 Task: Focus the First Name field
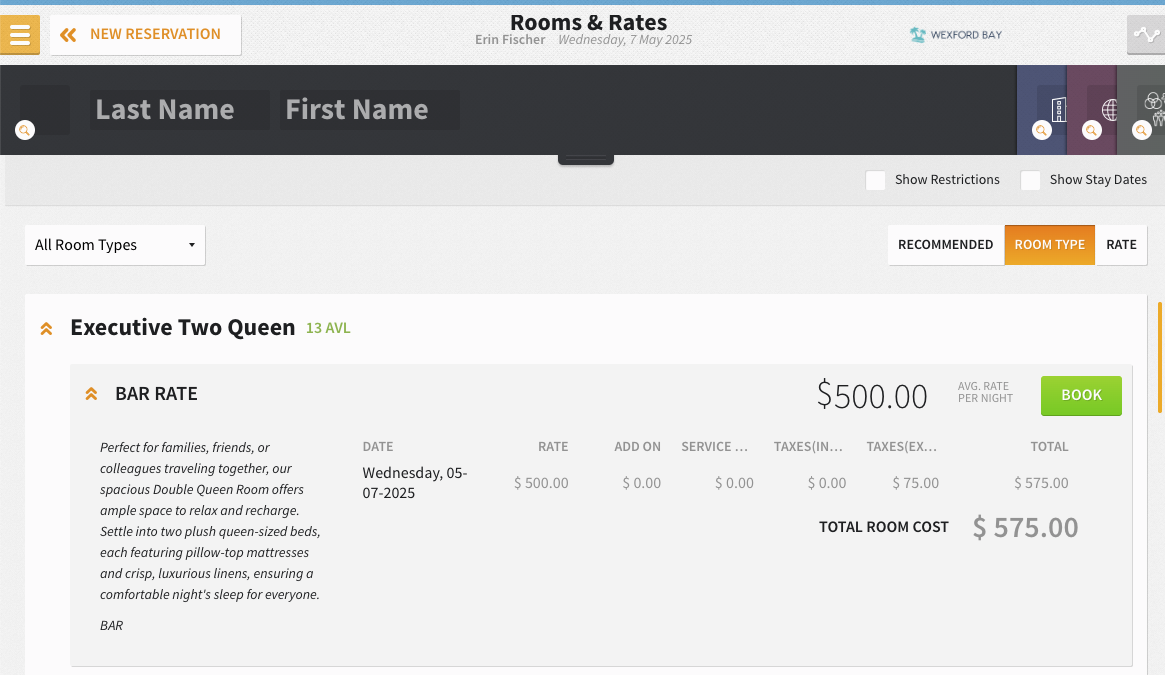(x=370, y=110)
